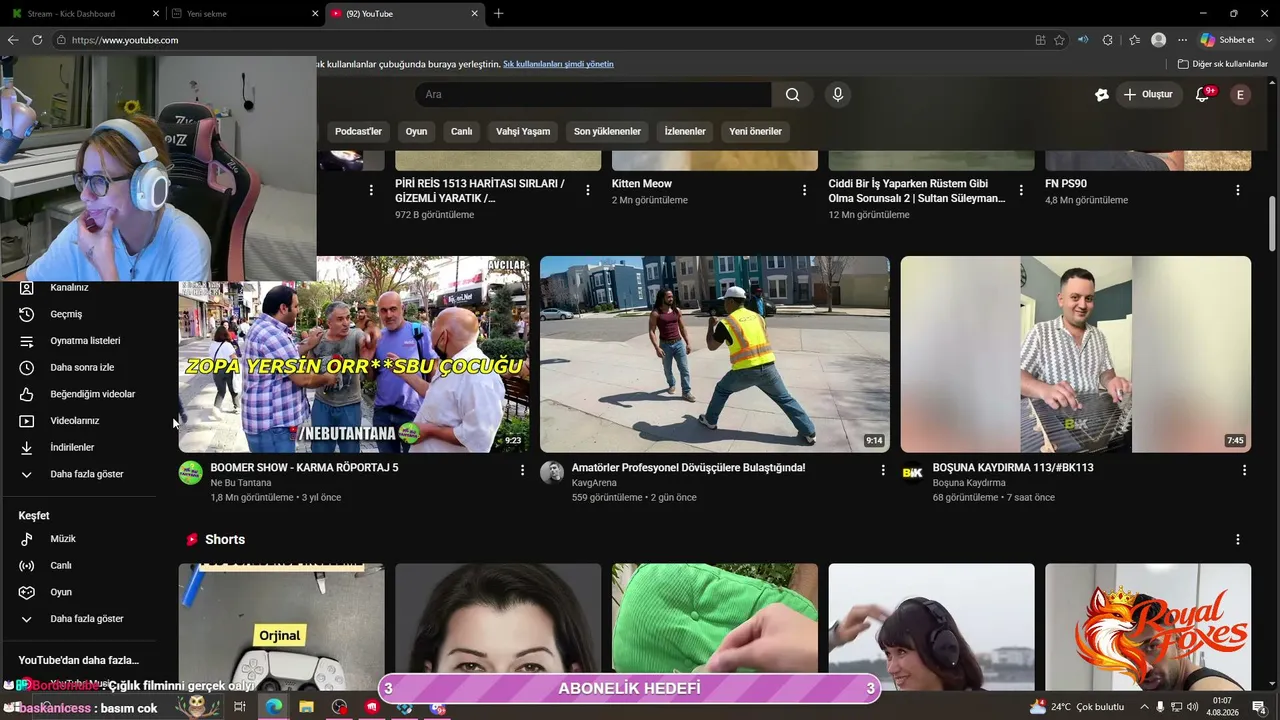The image size is (1280, 720).
Task: Open the browser profile avatar
Action: pyautogui.click(x=1158, y=40)
